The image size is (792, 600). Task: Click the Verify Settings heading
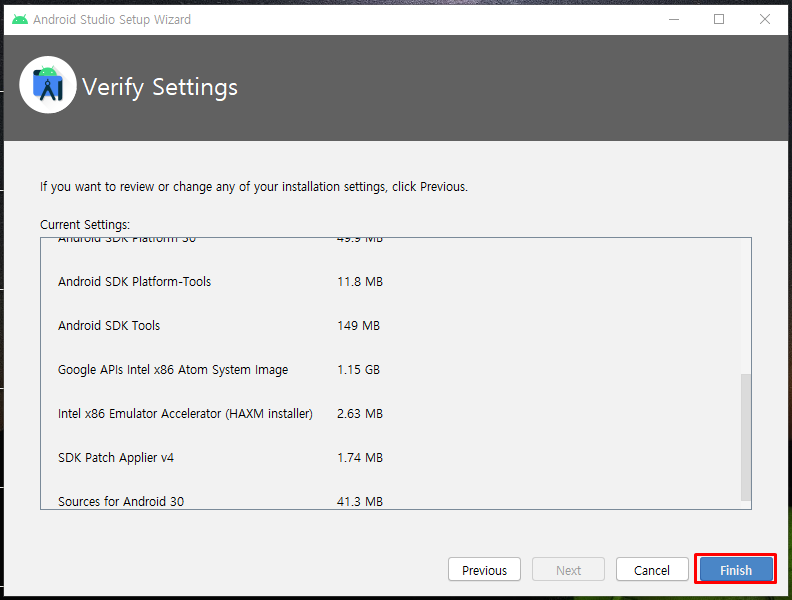pyautogui.click(x=160, y=87)
